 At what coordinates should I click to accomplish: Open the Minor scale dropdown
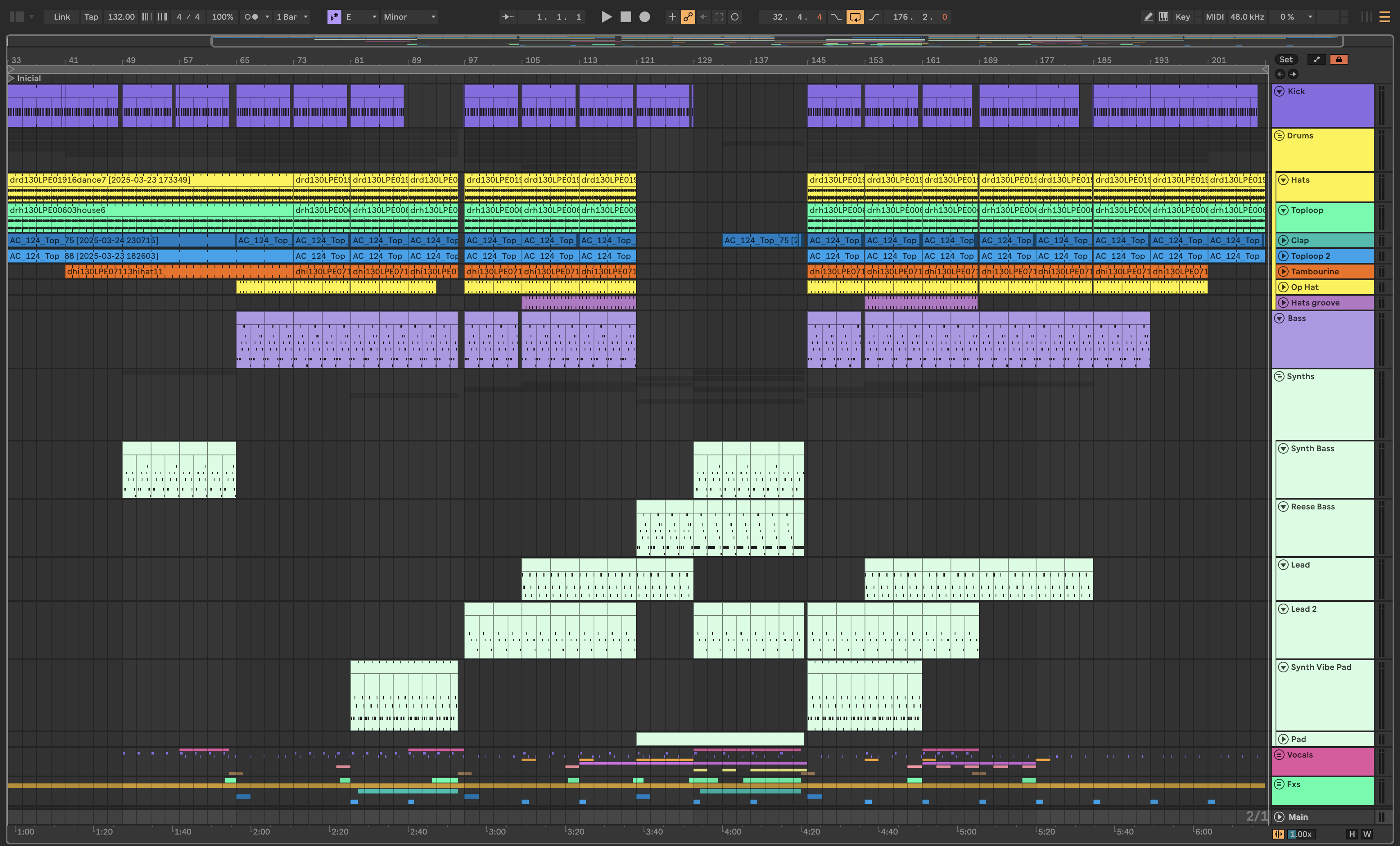(x=409, y=17)
